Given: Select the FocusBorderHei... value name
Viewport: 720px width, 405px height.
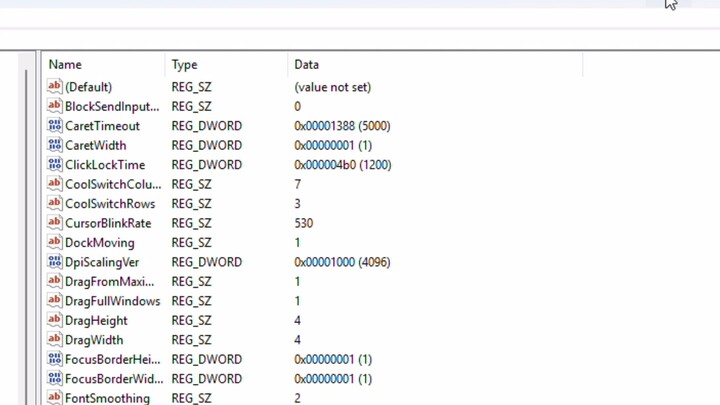Looking at the screenshot, I should coord(113,359).
